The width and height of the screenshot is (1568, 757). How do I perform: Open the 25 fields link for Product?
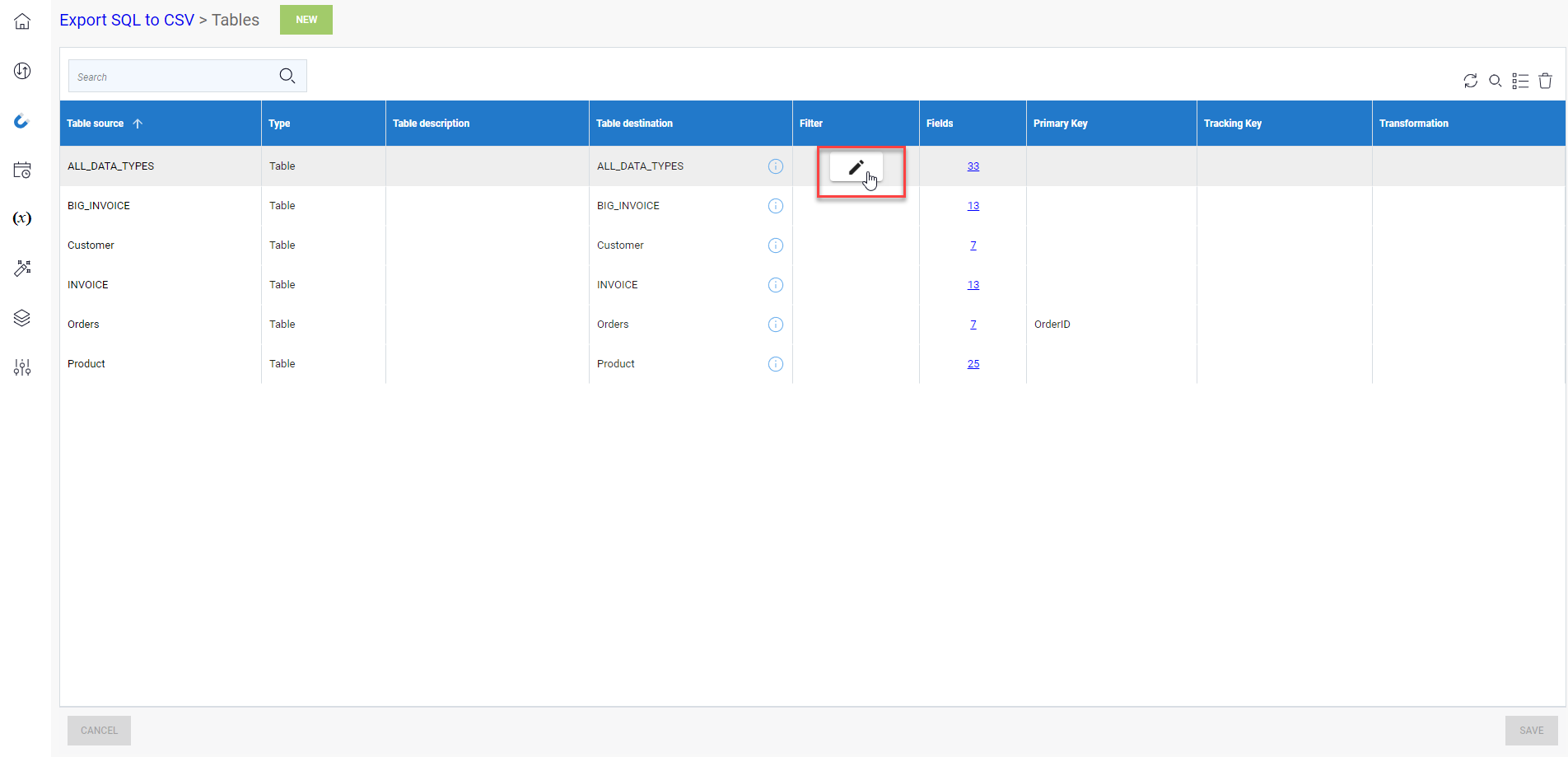point(973,364)
